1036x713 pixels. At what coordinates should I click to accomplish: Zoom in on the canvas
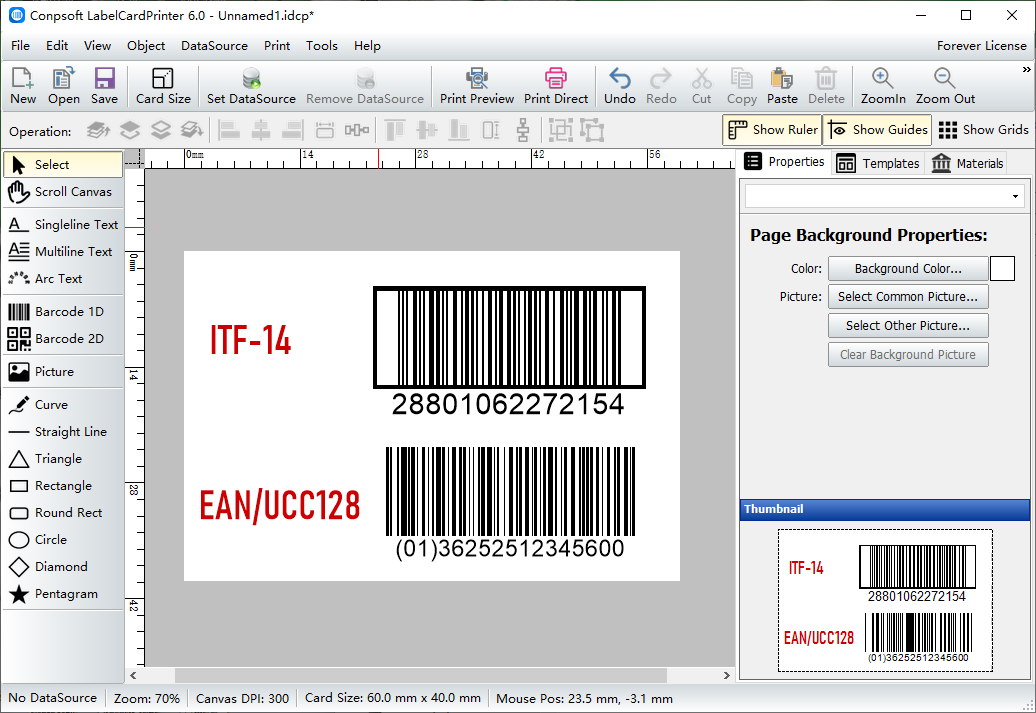pos(883,86)
